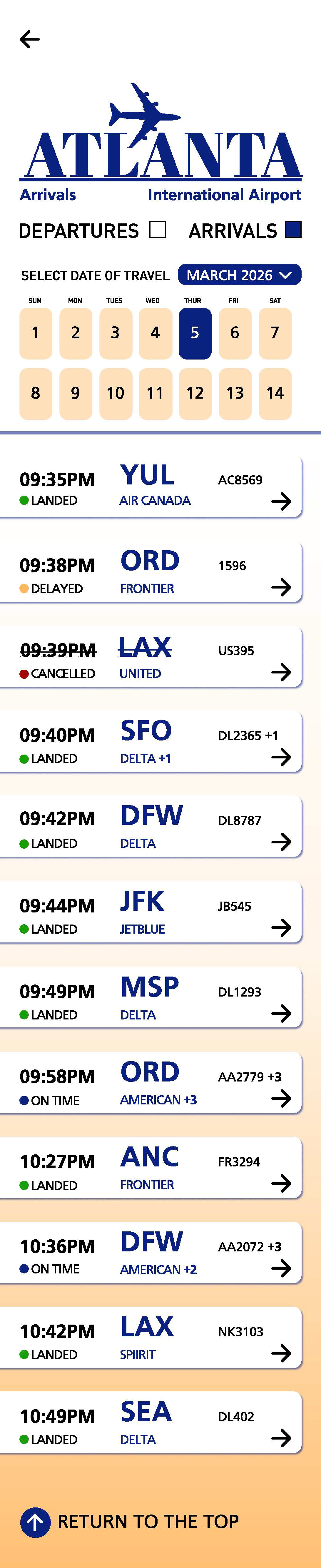Expand the March 2026 month dropdown
321x1568 pixels.
click(x=239, y=275)
